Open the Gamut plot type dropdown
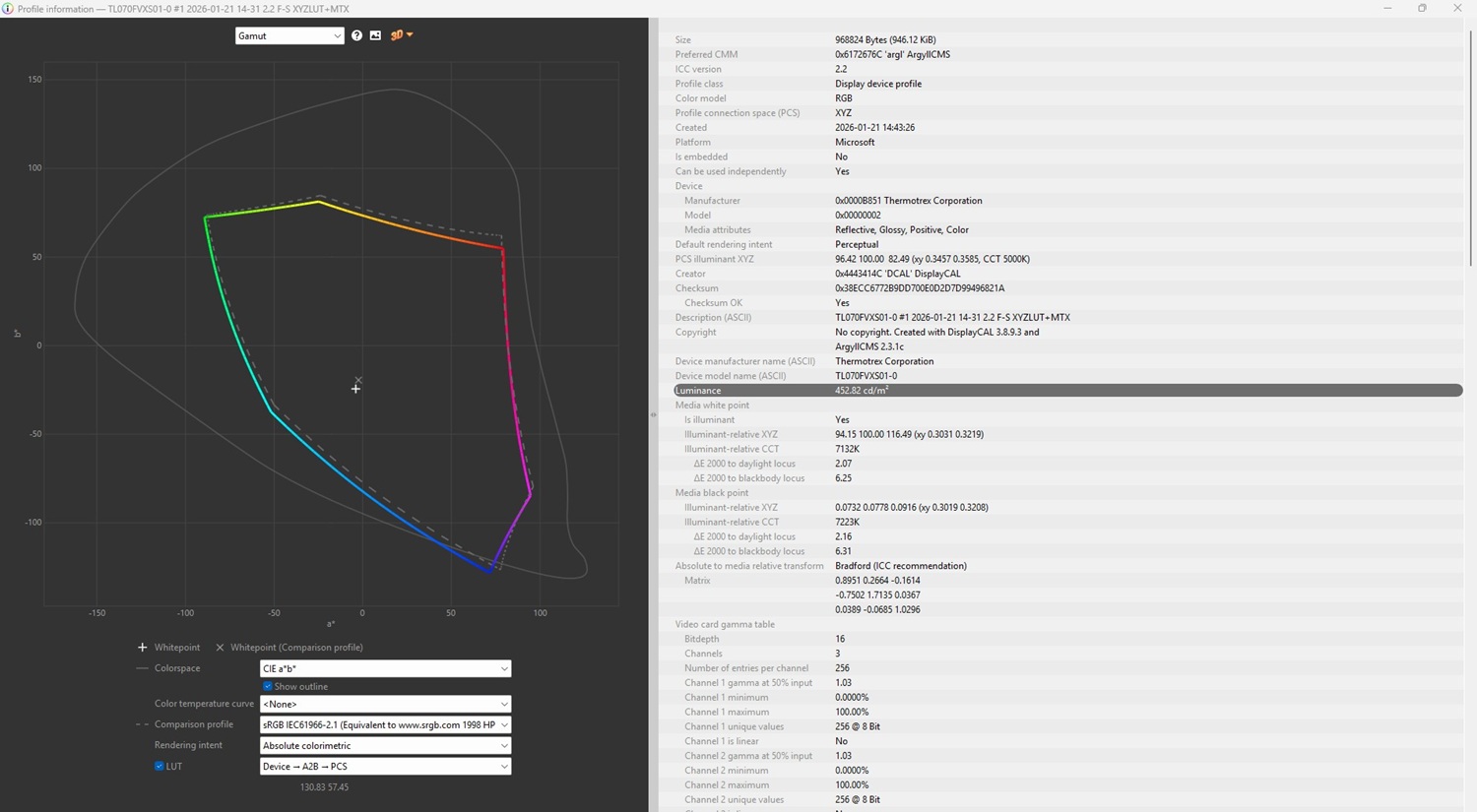The image size is (1477, 812). tap(289, 35)
